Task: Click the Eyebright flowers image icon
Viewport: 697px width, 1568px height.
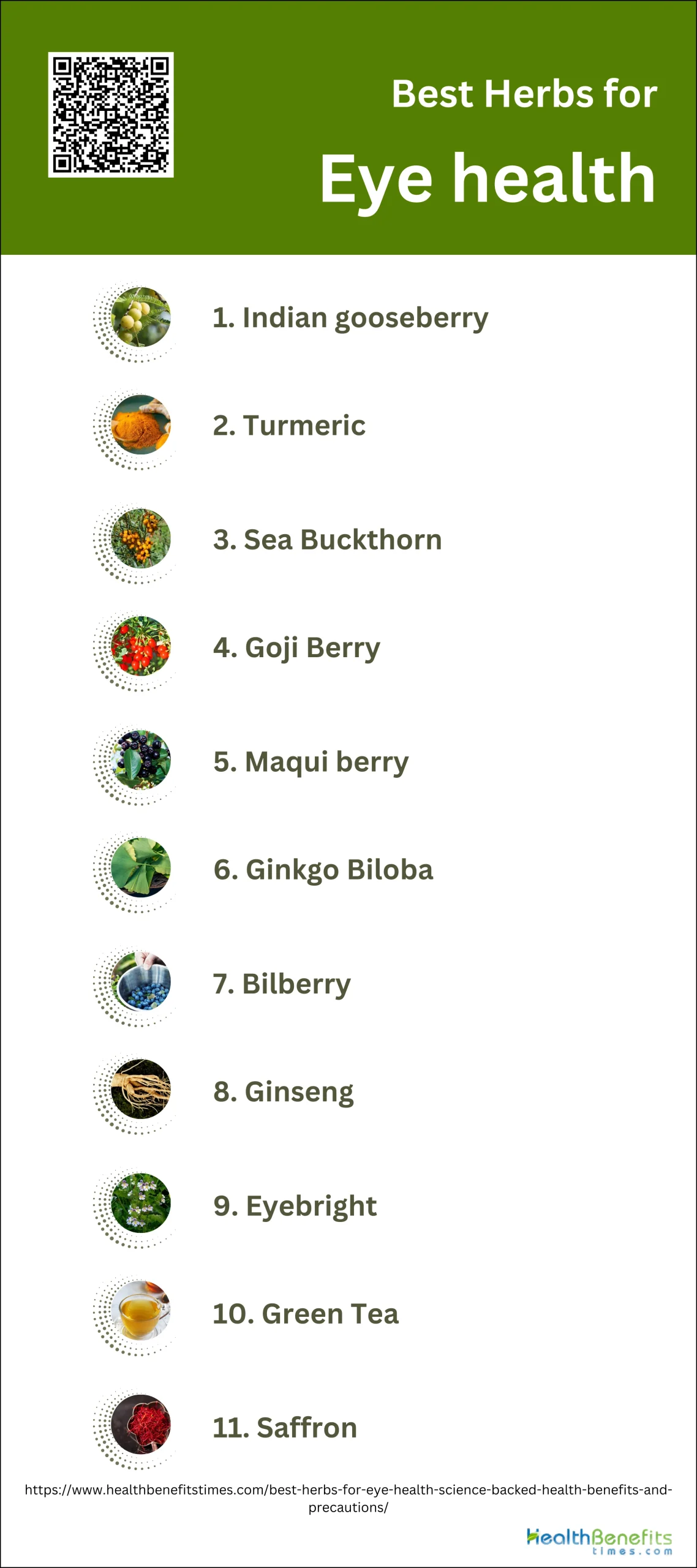Action: click(x=141, y=1204)
